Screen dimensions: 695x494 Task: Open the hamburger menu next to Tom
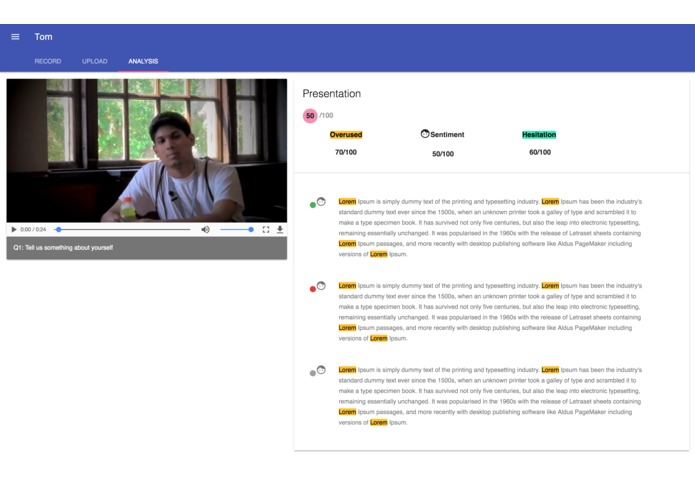15,37
